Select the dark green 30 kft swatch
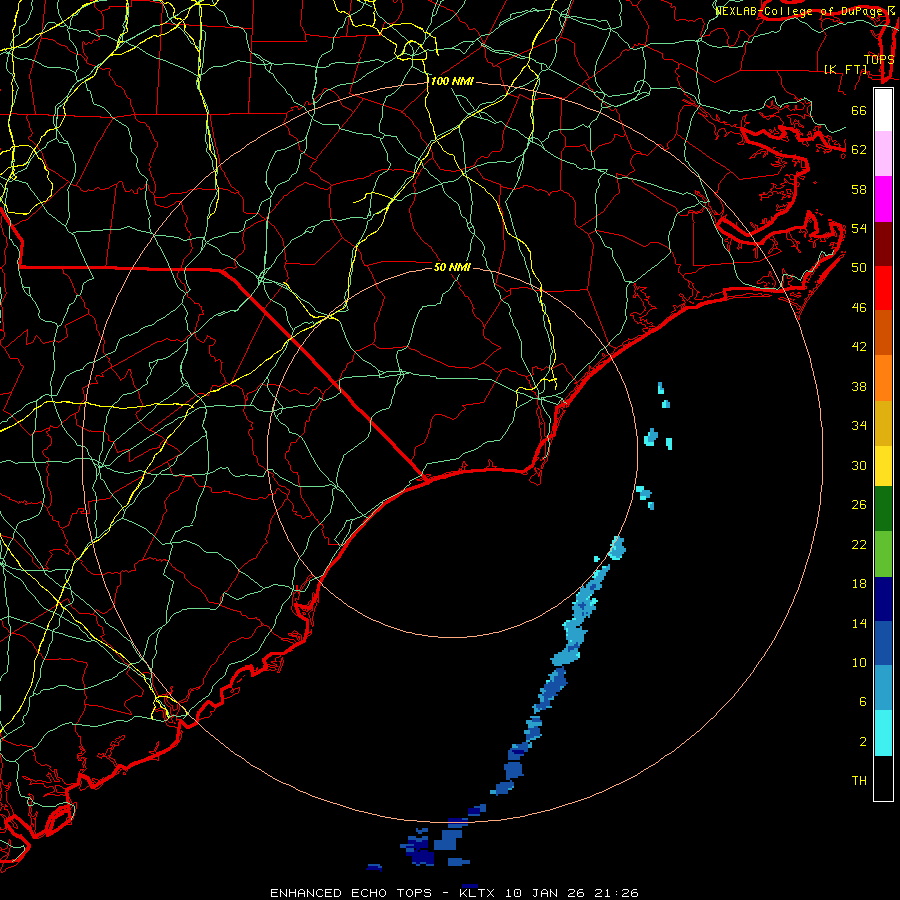Screen dimensions: 900x900 [883, 509]
